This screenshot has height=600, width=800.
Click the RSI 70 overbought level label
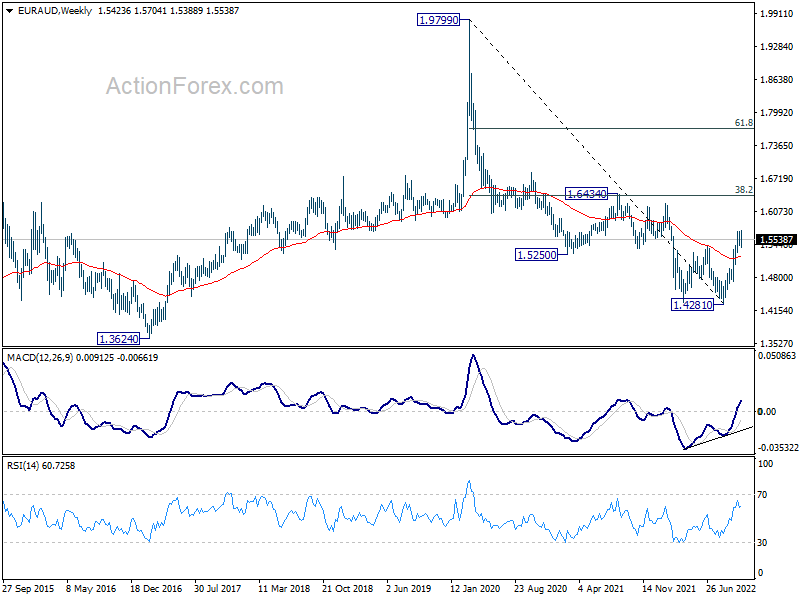pos(762,495)
